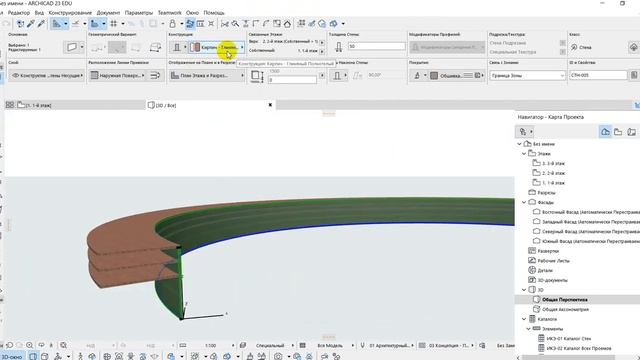Select the eyedropper pick-up parameters tool
This screenshot has width=640, height=360.
tap(31, 24)
